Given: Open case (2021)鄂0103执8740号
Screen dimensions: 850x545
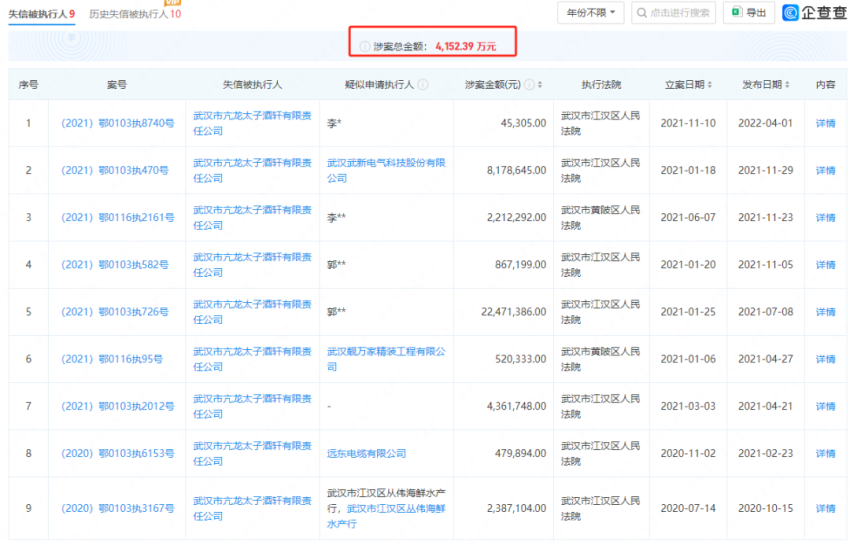Looking at the screenshot, I should point(117,124).
